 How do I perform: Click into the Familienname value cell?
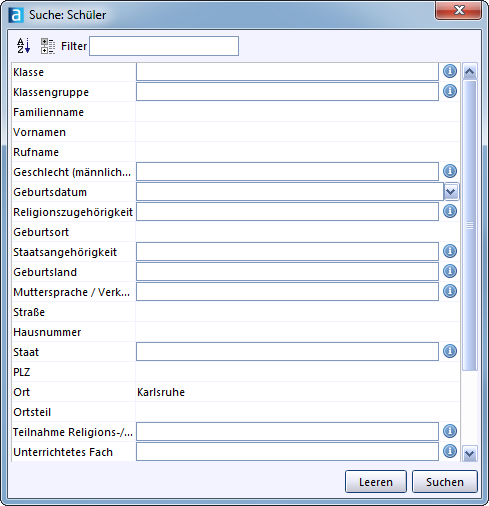tap(298, 112)
